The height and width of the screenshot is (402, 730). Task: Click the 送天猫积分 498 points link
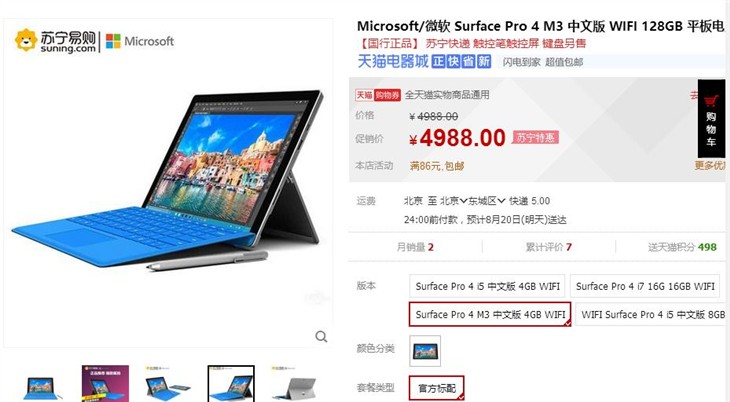tap(682, 247)
